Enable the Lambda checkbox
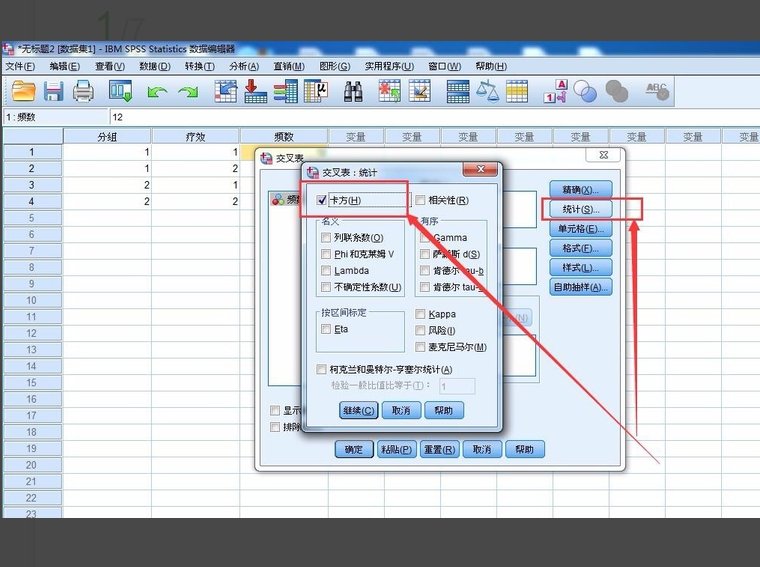This screenshot has width=760, height=567. tap(326, 270)
